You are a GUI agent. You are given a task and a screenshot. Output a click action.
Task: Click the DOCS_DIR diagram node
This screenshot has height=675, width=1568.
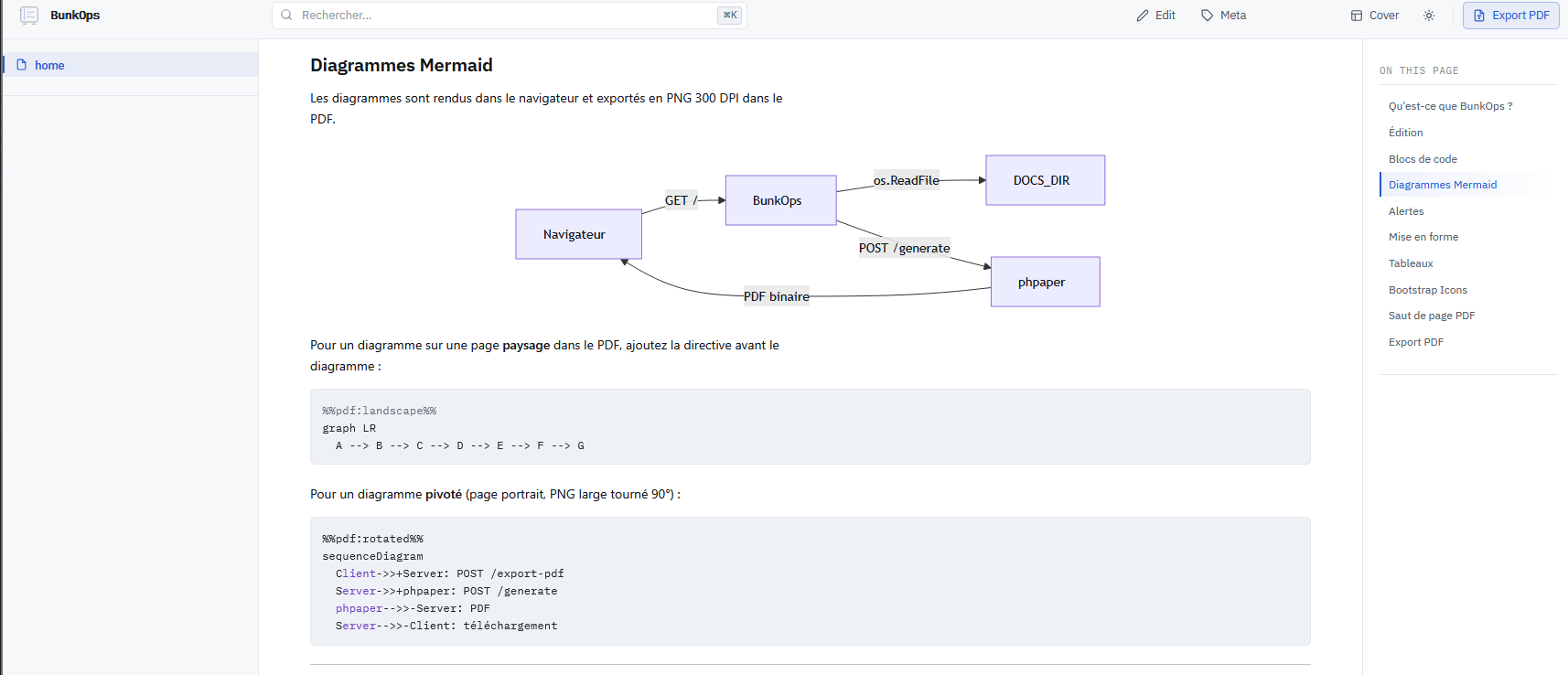1045,180
